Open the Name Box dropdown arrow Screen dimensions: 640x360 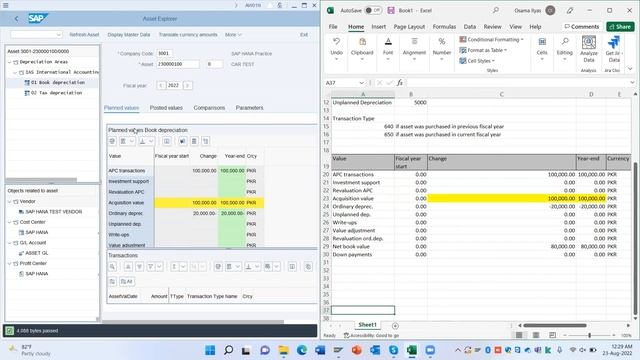pos(361,83)
